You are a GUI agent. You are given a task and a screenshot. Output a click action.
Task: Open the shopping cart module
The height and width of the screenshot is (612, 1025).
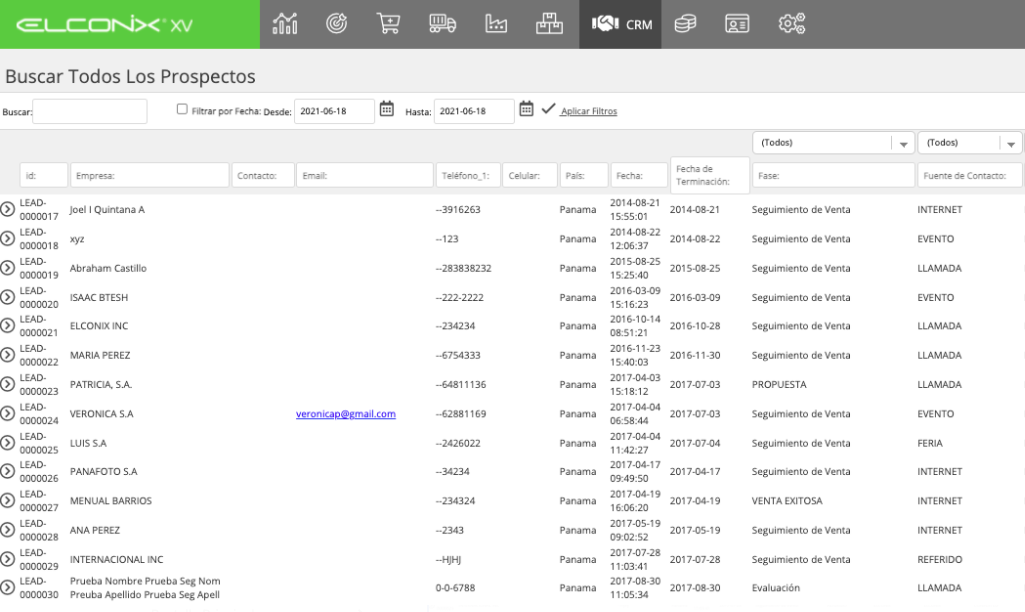(x=388, y=24)
